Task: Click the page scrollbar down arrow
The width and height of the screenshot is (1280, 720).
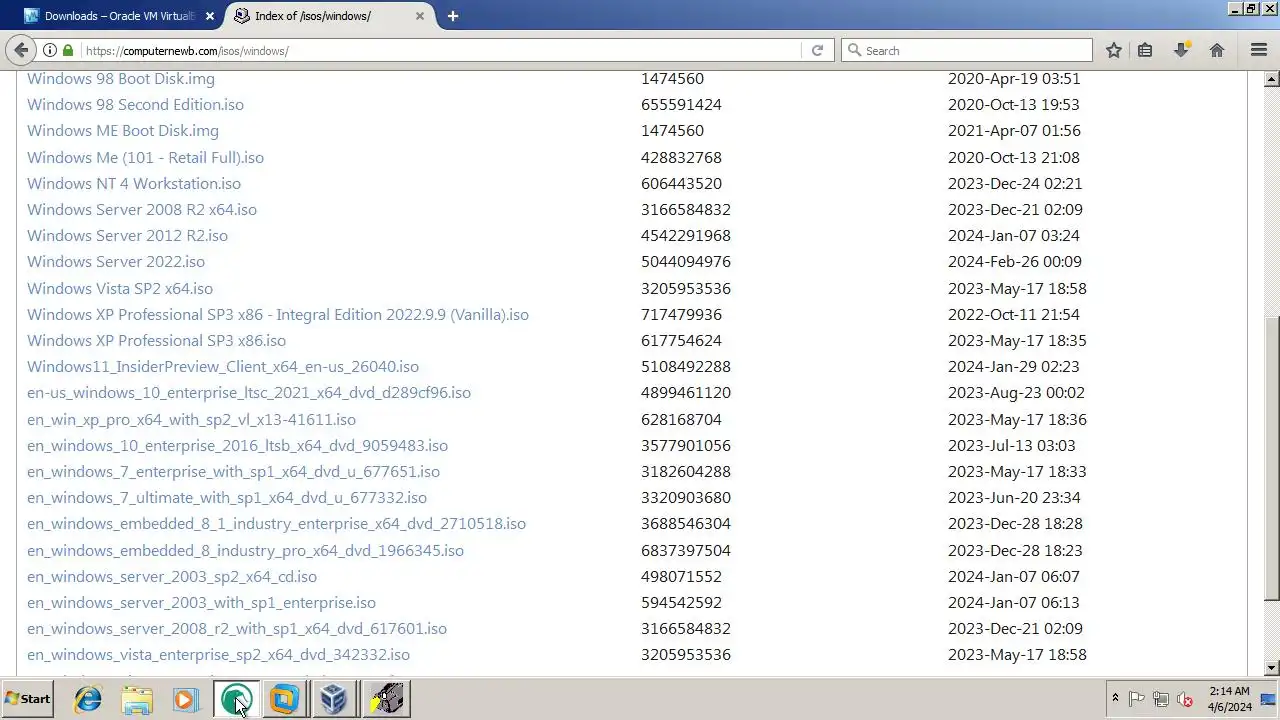Action: click(1272, 668)
